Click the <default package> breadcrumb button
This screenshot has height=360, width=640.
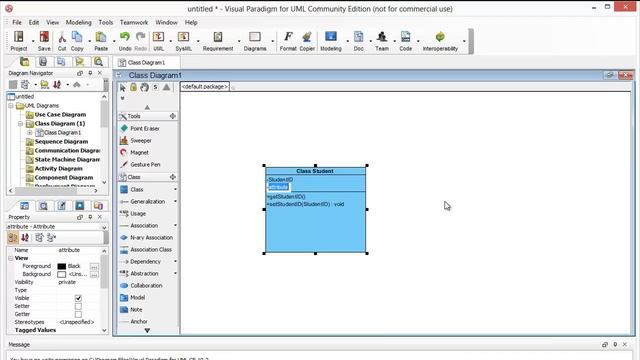pyautogui.click(x=204, y=87)
